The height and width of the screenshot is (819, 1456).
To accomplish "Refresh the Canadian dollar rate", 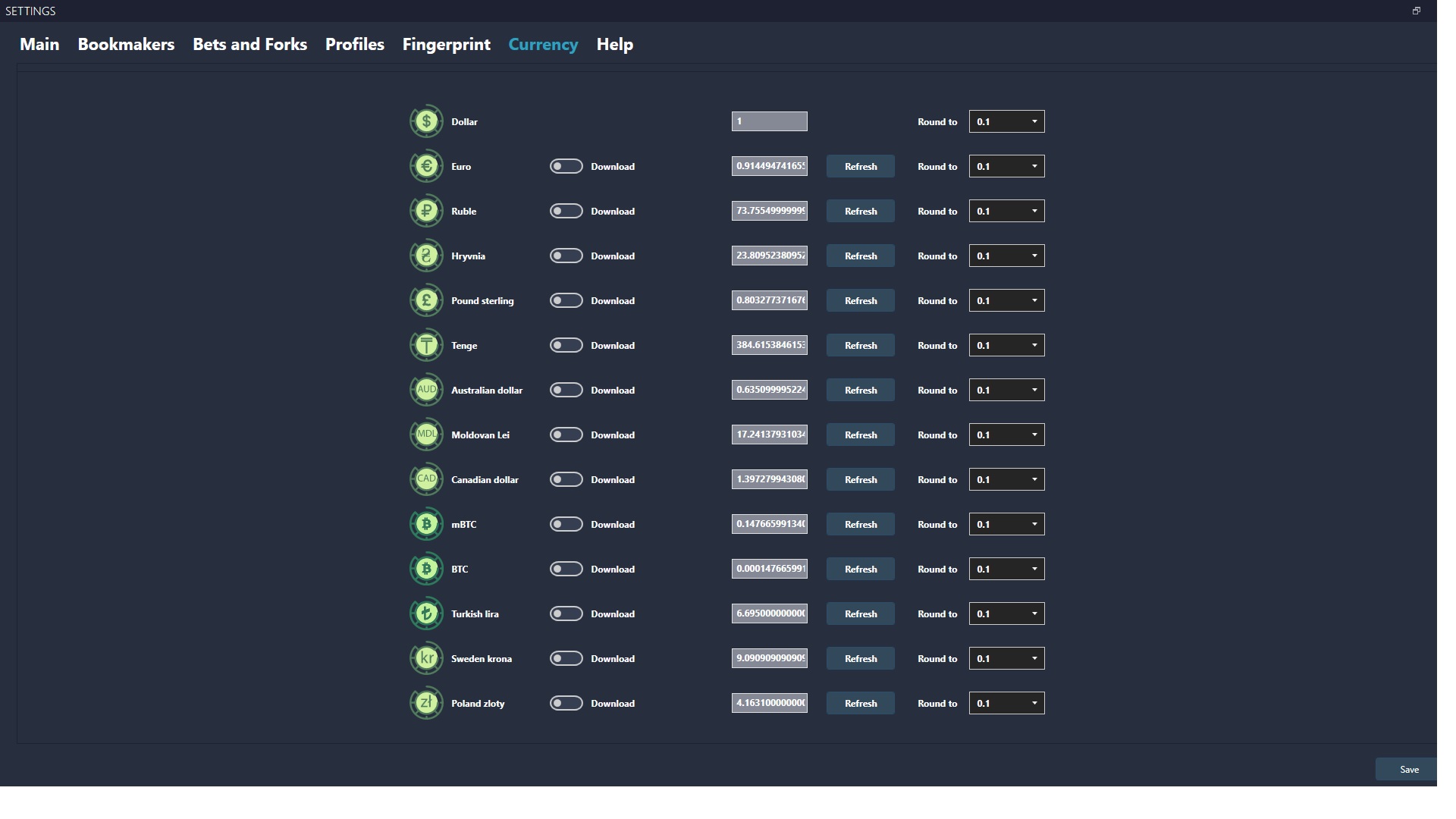I will pyautogui.click(x=861, y=479).
